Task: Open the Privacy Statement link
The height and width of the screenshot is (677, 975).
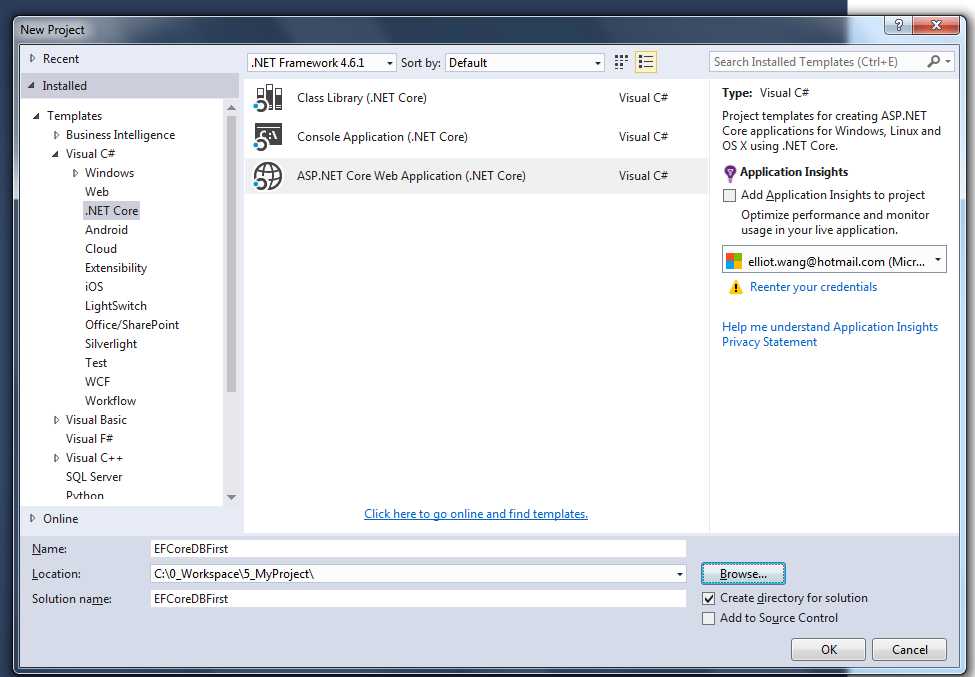Action: coord(769,342)
